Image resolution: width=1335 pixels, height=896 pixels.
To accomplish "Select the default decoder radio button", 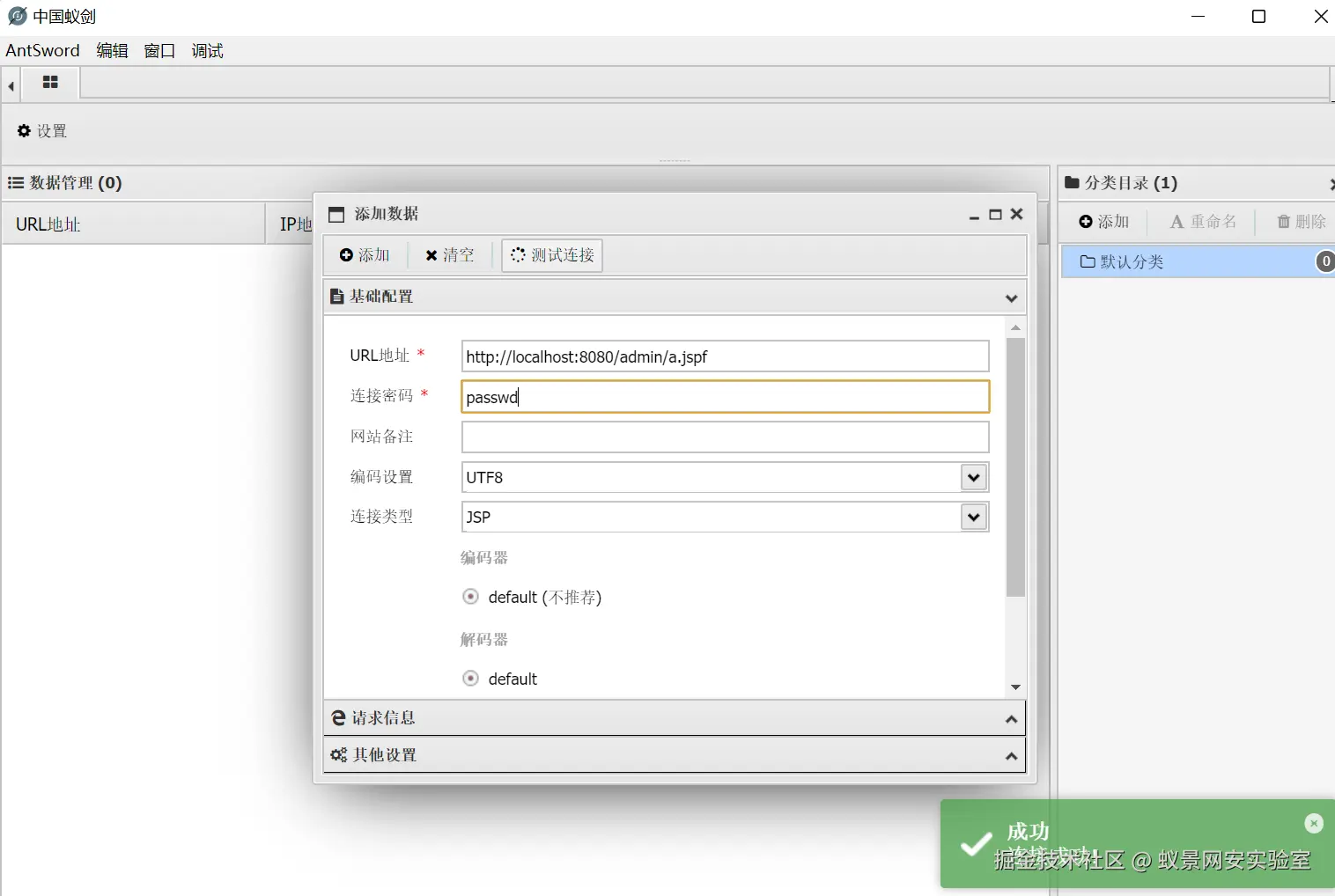I will 471,679.
